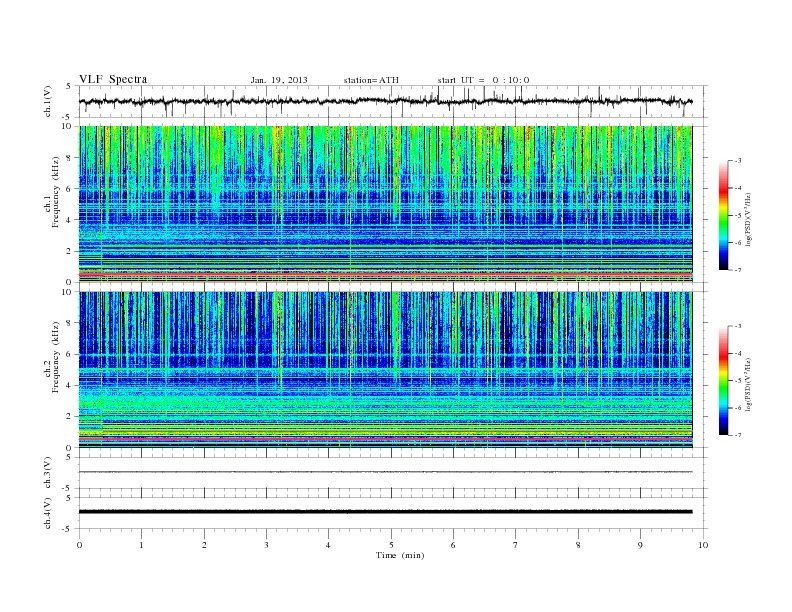This screenshot has width=792, height=612.
Task: Click the "-7" tick on ch.2 colorbar
Action: (737, 435)
